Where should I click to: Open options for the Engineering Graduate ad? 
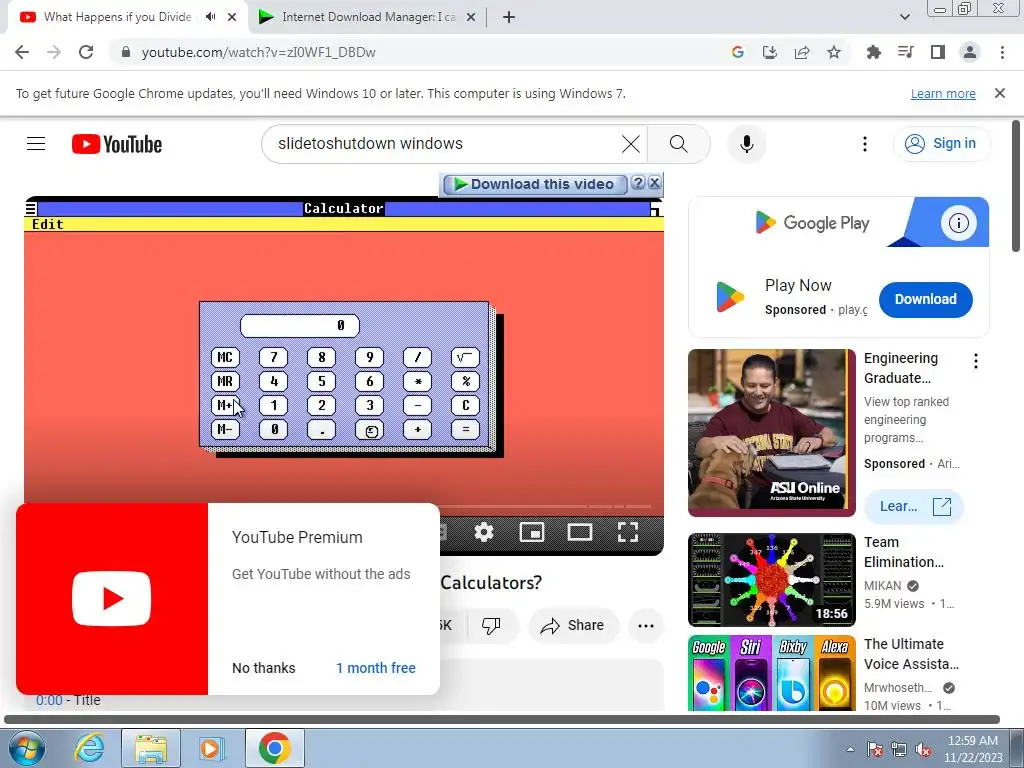coord(976,361)
